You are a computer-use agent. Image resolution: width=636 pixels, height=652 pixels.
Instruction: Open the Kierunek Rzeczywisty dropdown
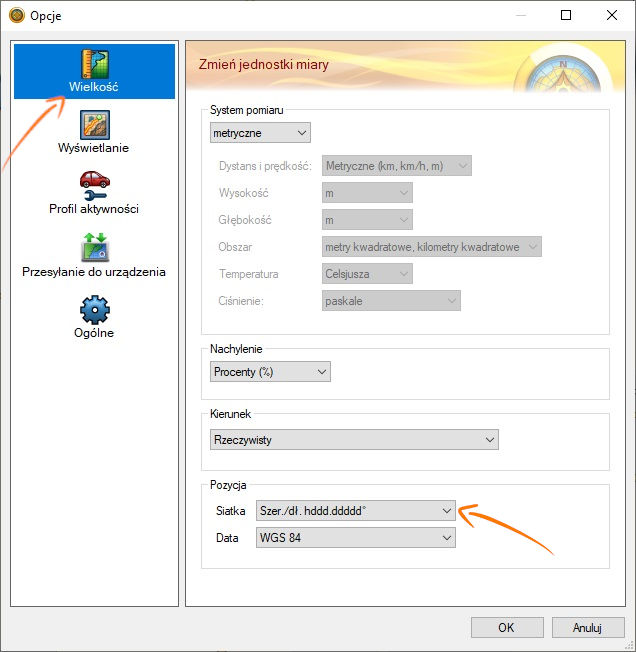tap(354, 439)
